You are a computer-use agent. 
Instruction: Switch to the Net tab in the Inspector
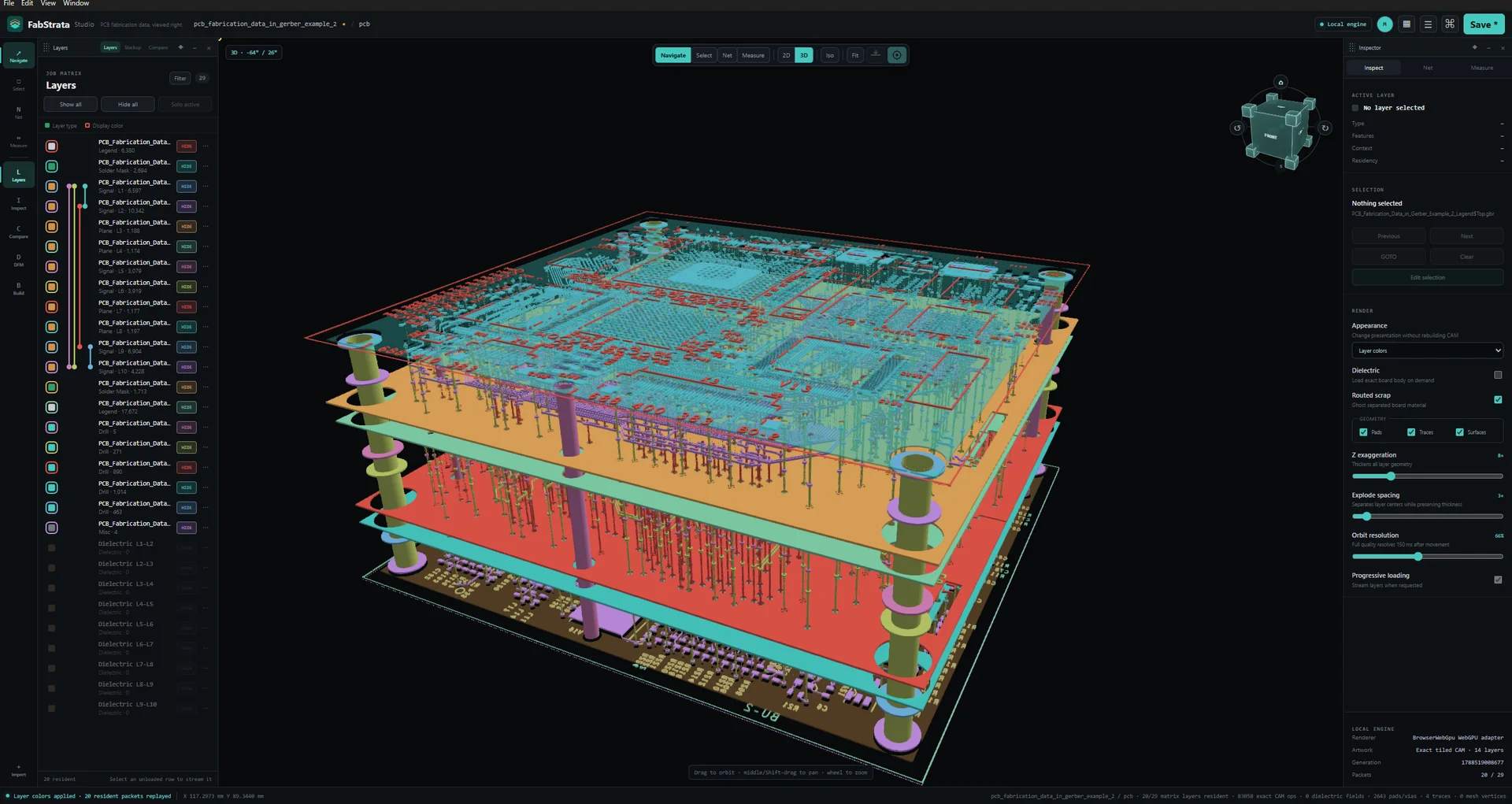(1428, 68)
